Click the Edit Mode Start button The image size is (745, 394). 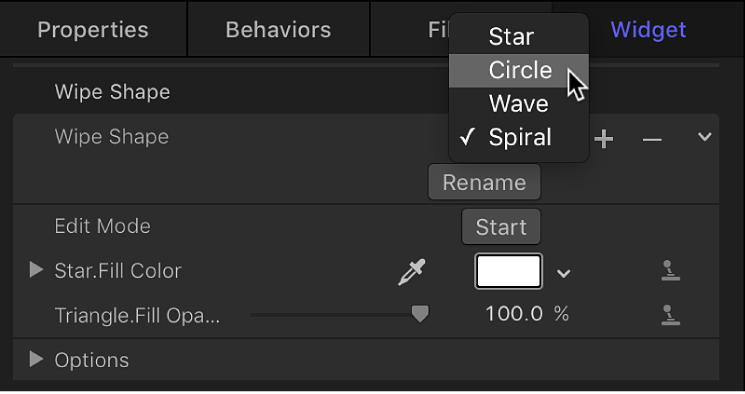pyautogui.click(x=501, y=227)
